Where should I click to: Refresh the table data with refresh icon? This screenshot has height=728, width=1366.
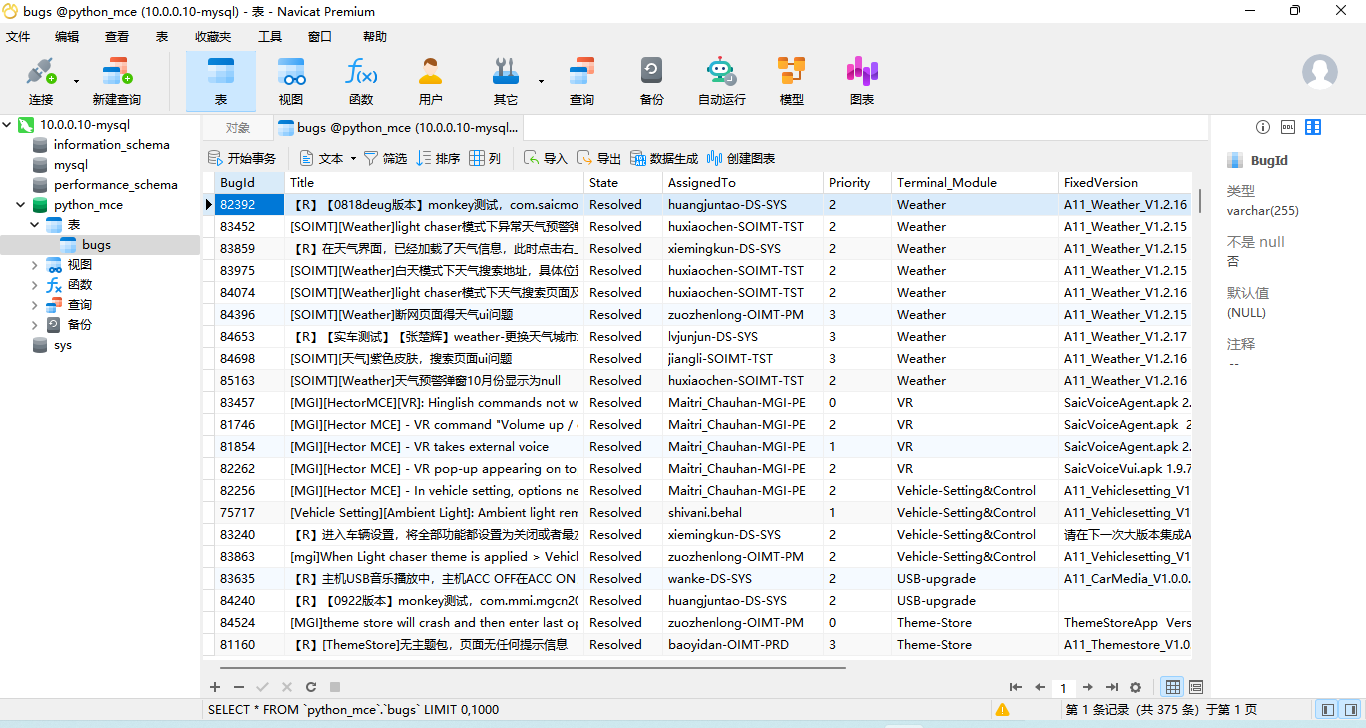click(310, 687)
